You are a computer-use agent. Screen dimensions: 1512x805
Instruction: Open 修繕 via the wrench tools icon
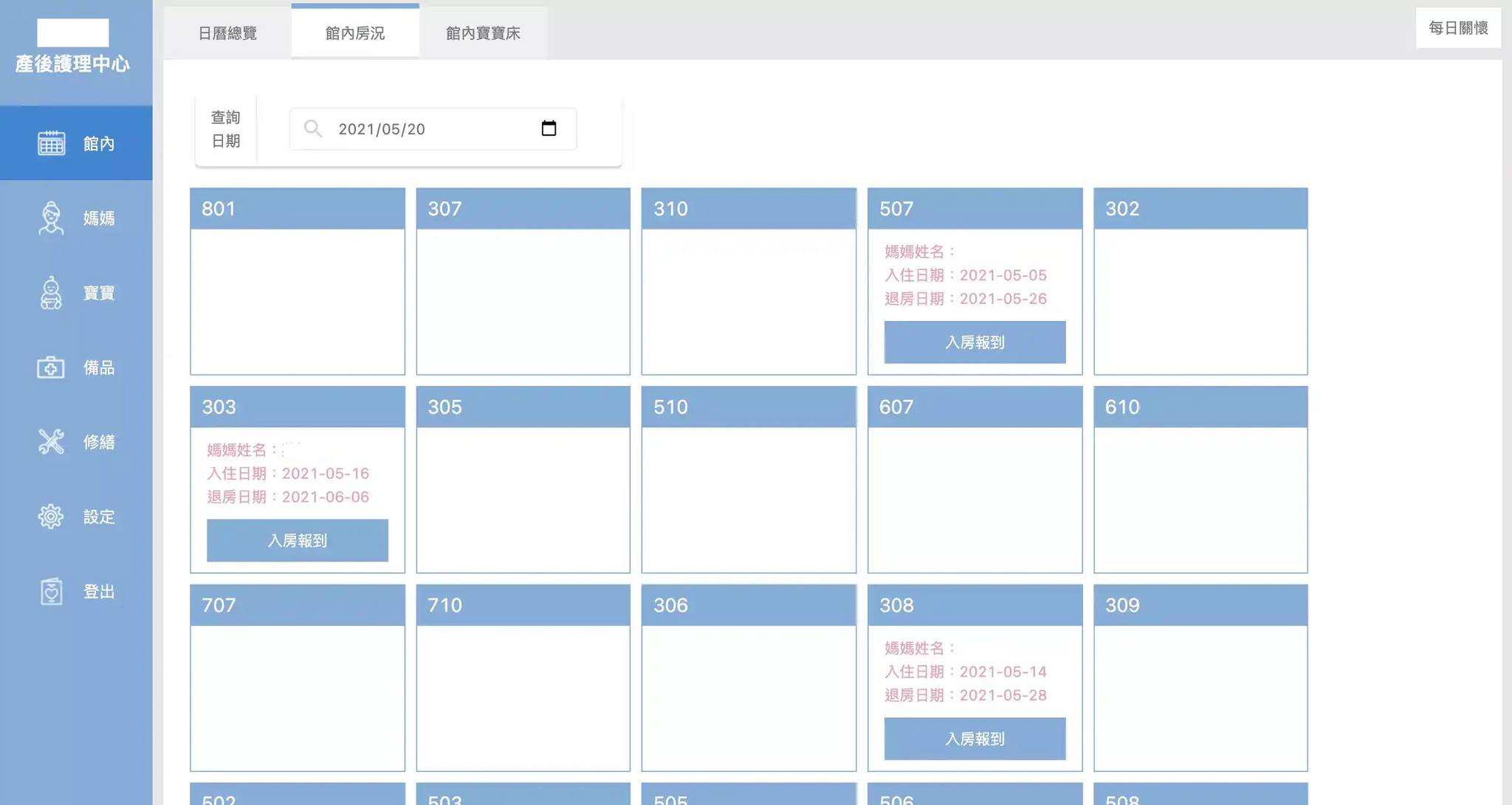click(x=51, y=442)
